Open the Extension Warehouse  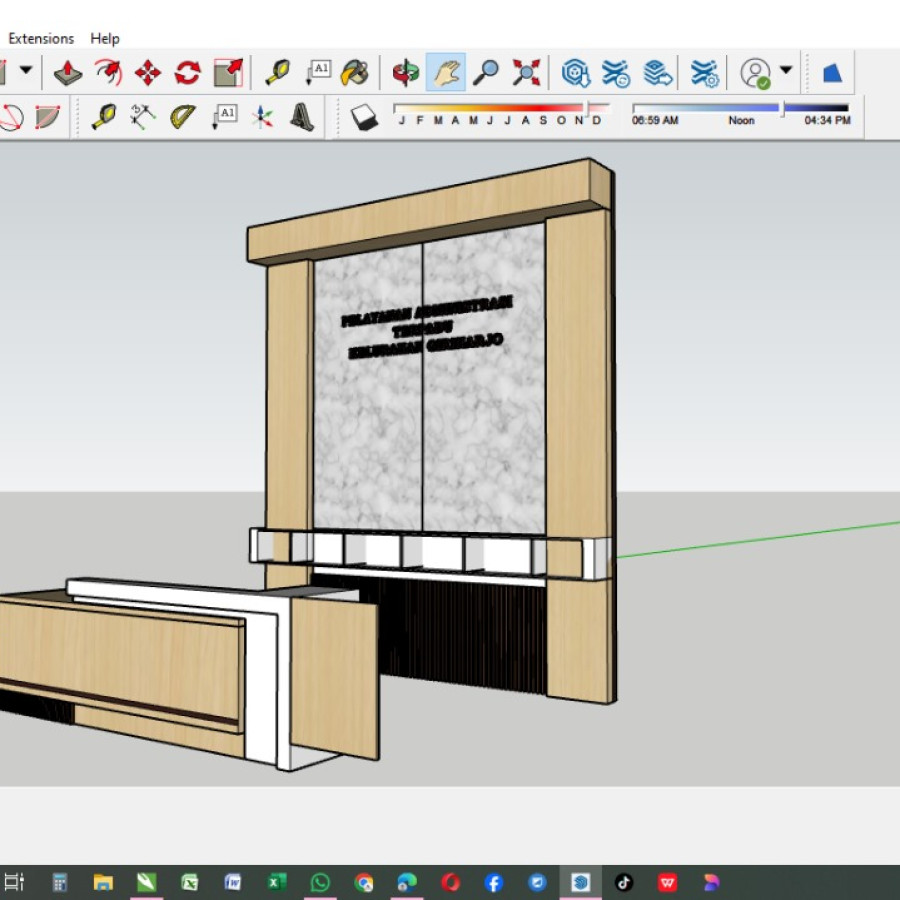pos(616,73)
